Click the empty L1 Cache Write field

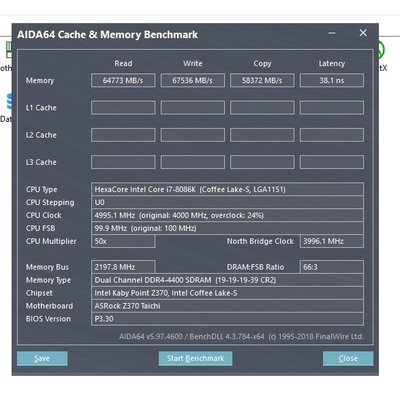(x=193, y=108)
